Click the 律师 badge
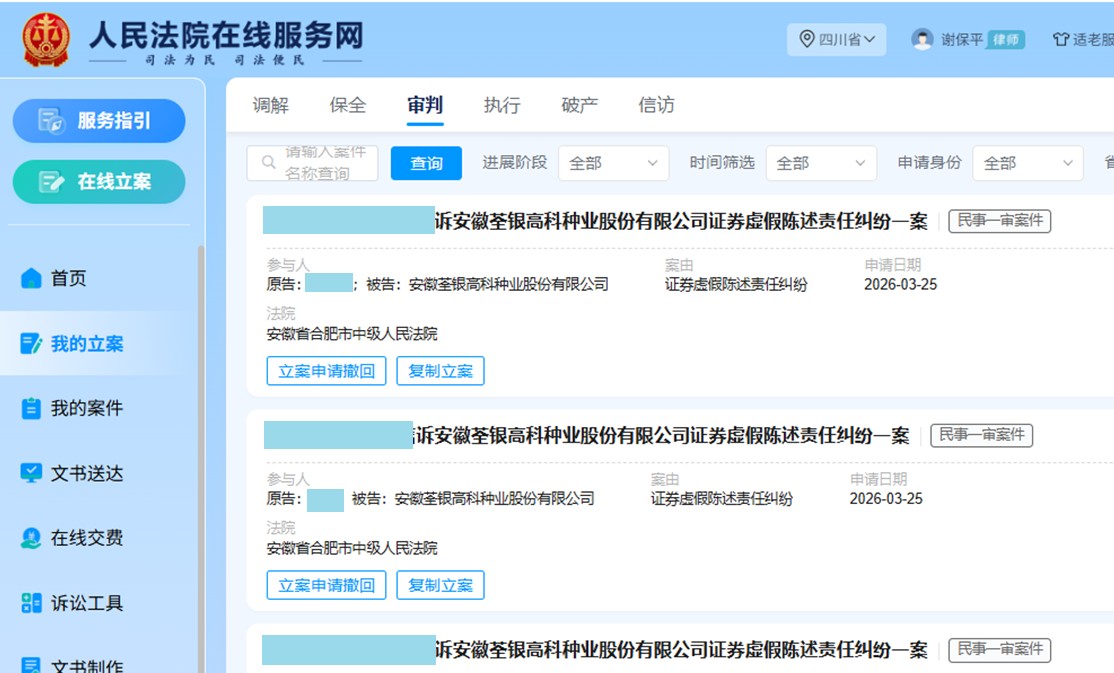 [1005, 39]
